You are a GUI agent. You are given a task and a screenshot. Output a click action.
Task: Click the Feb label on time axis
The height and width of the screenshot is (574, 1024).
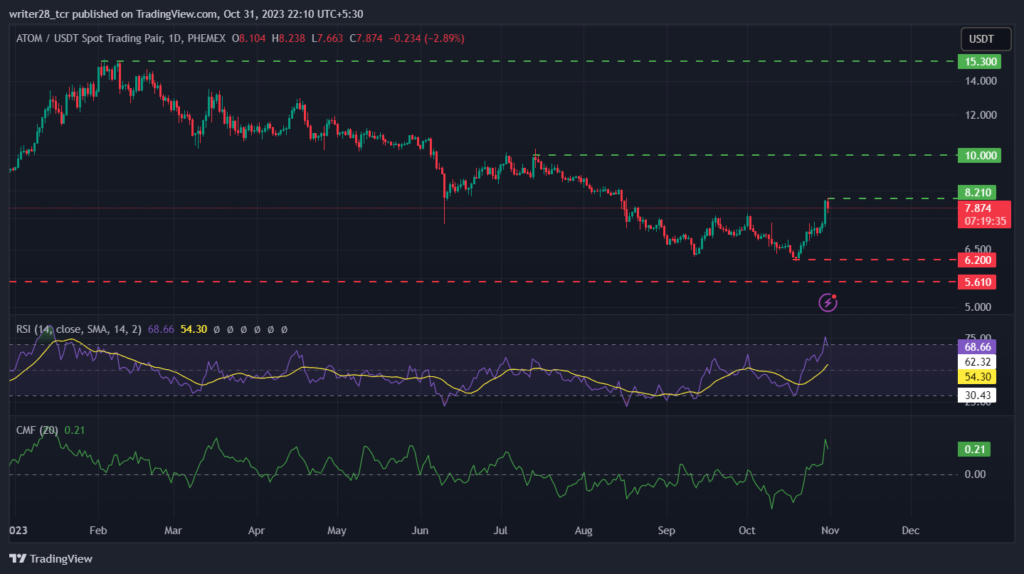98,530
